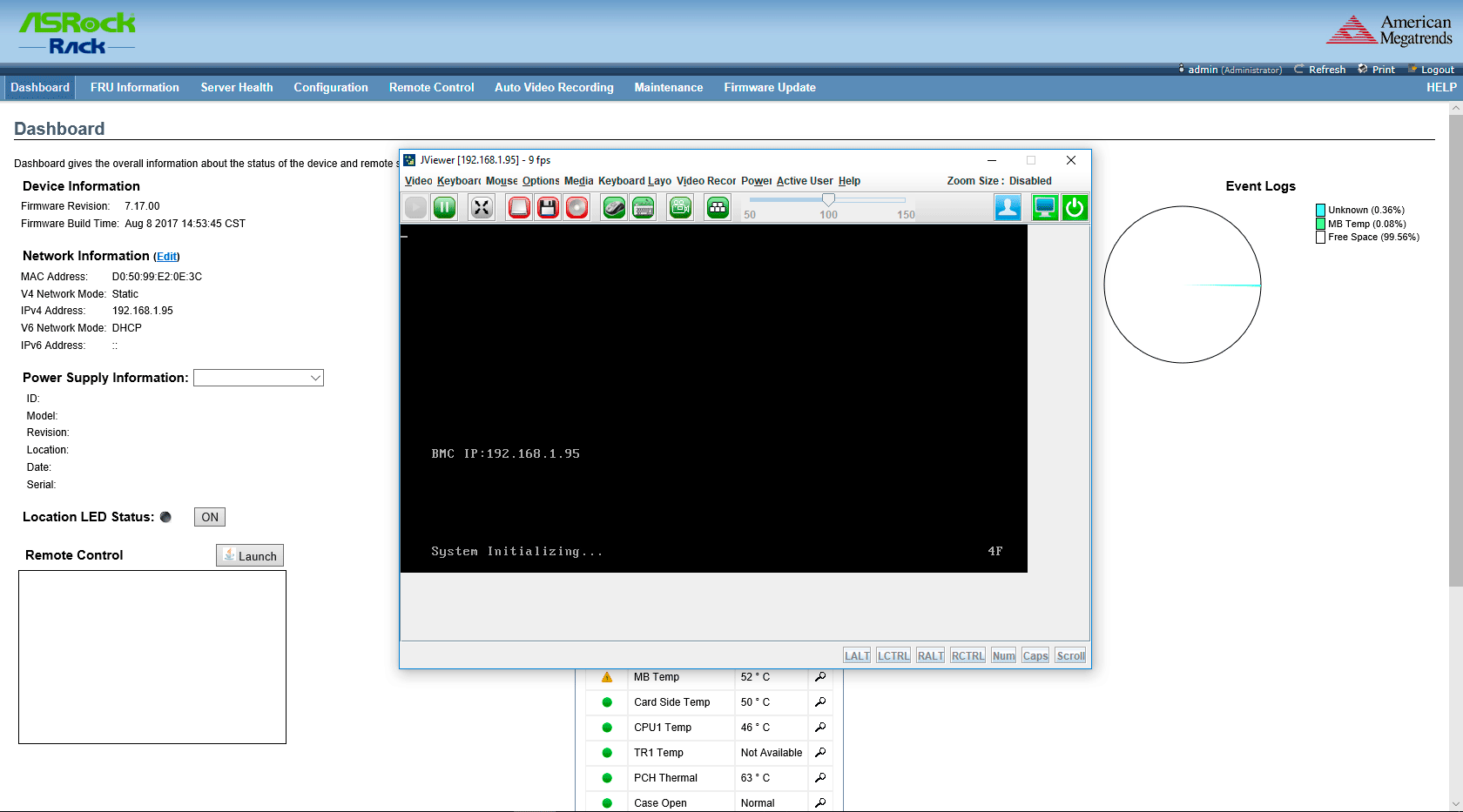Click the green mouse icon in JViewer
This screenshot has height=812, width=1463.
click(x=614, y=207)
